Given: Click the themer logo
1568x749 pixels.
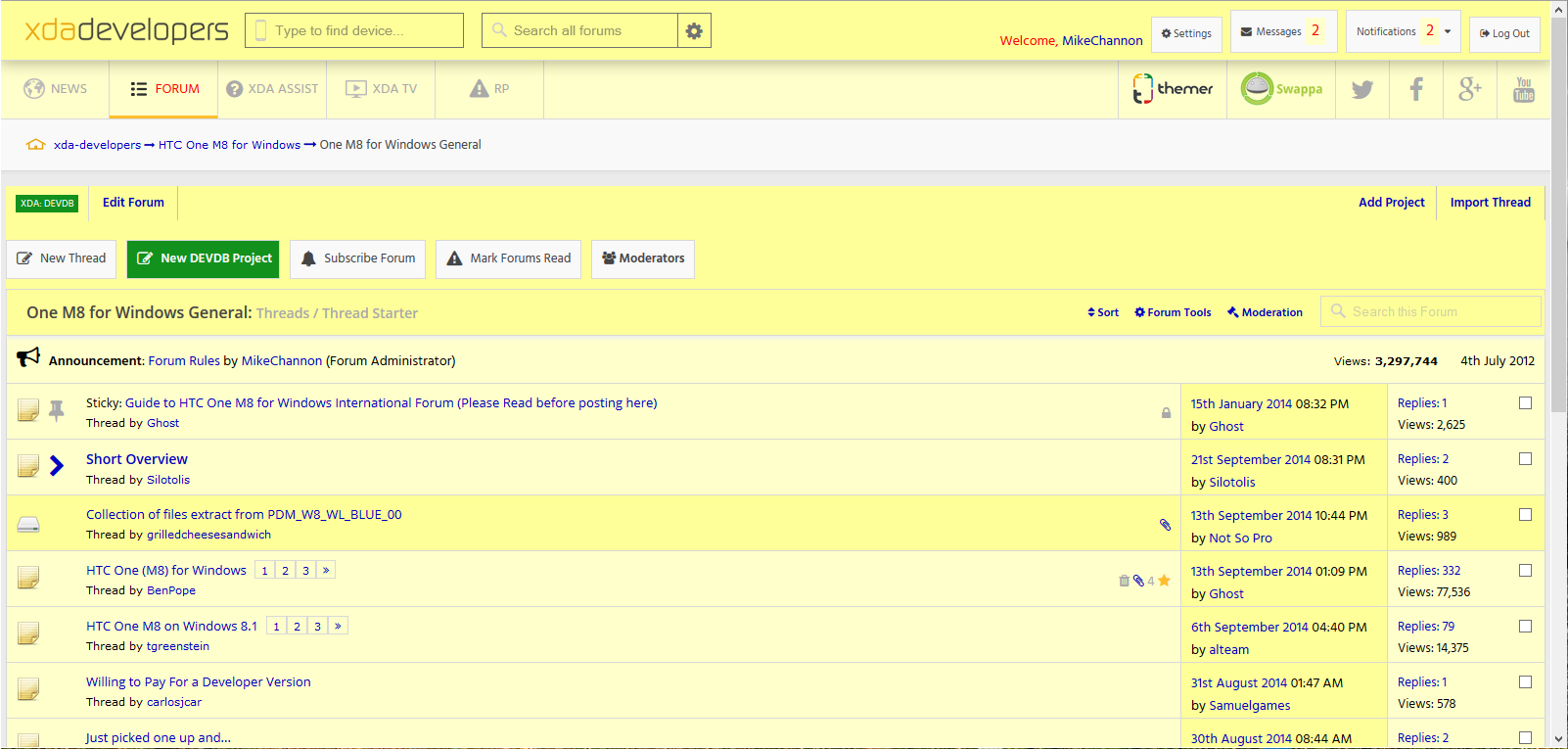Looking at the screenshot, I should [1173, 89].
